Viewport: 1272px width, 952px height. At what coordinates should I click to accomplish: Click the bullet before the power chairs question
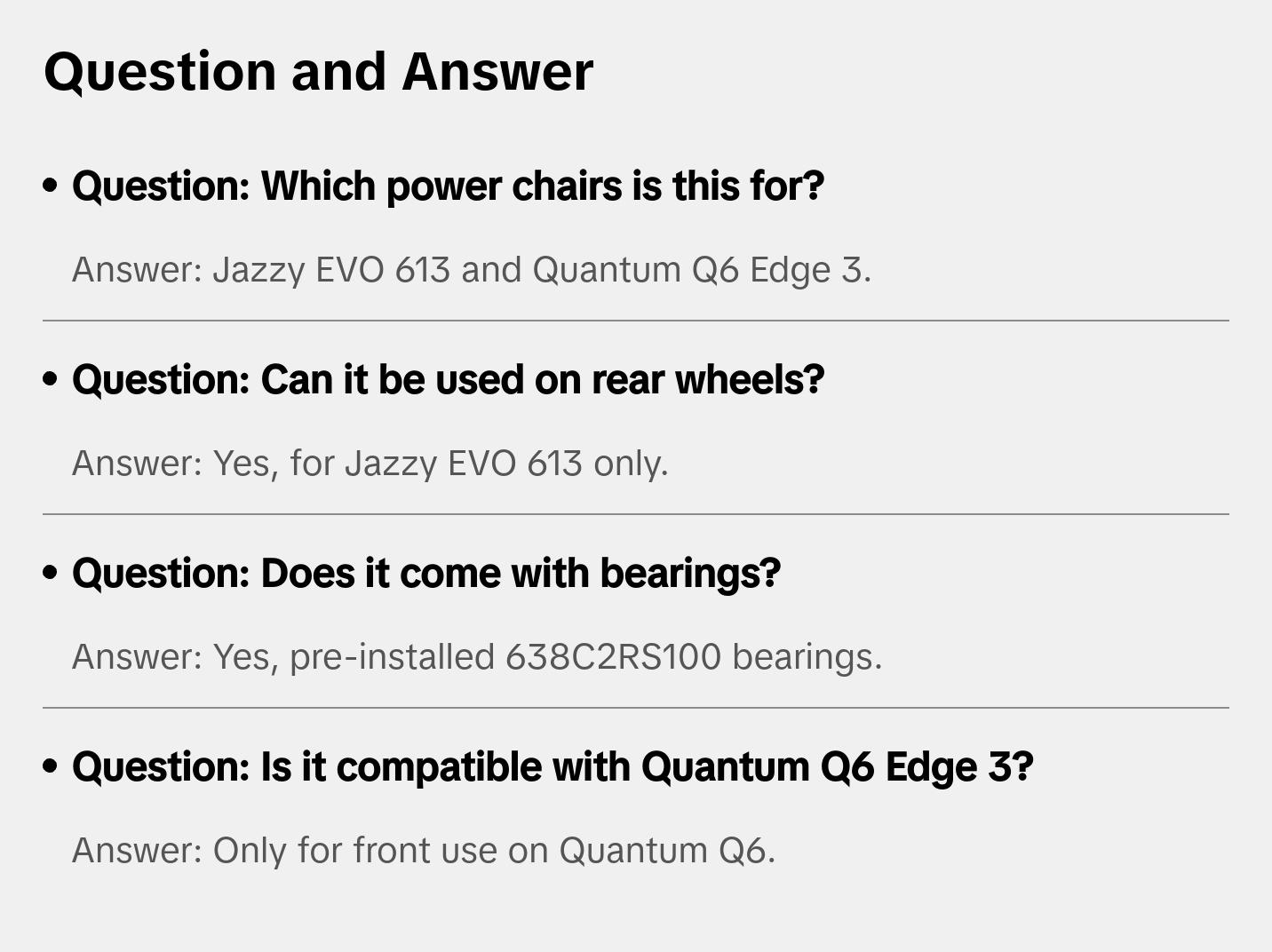click(x=51, y=186)
